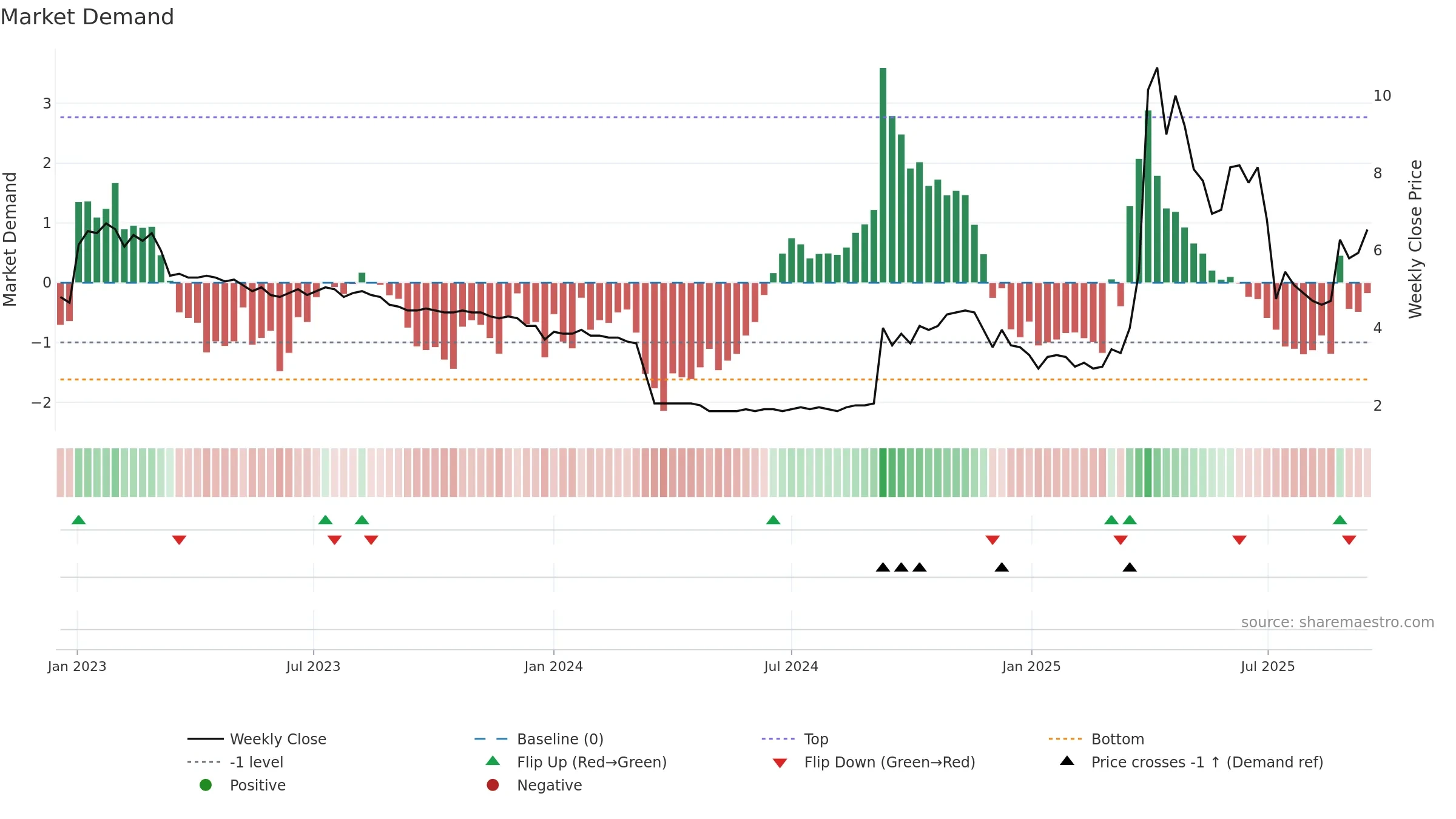Image resolution: width=1456 pixels, height=819 pixels.
Task: Click the Bottom legend entry
Action: 1096,739
